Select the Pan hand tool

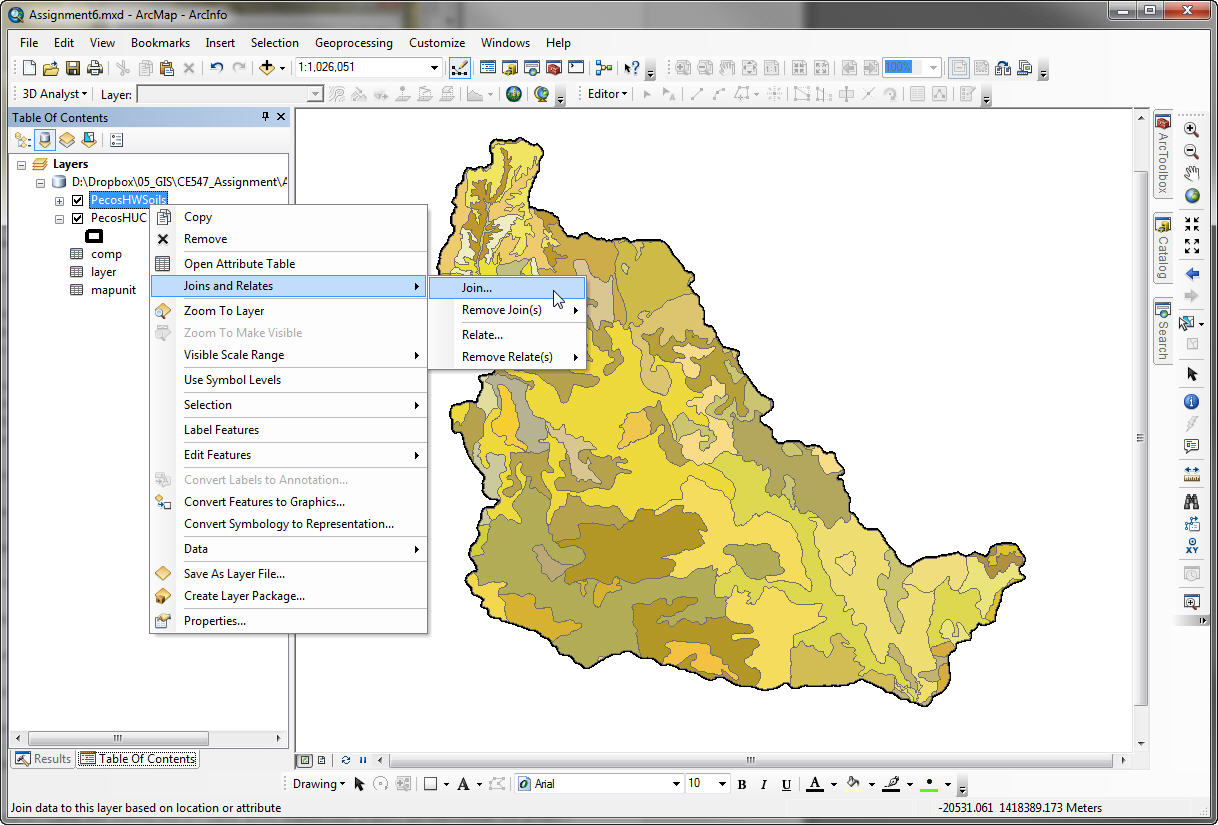point(1191,174)
